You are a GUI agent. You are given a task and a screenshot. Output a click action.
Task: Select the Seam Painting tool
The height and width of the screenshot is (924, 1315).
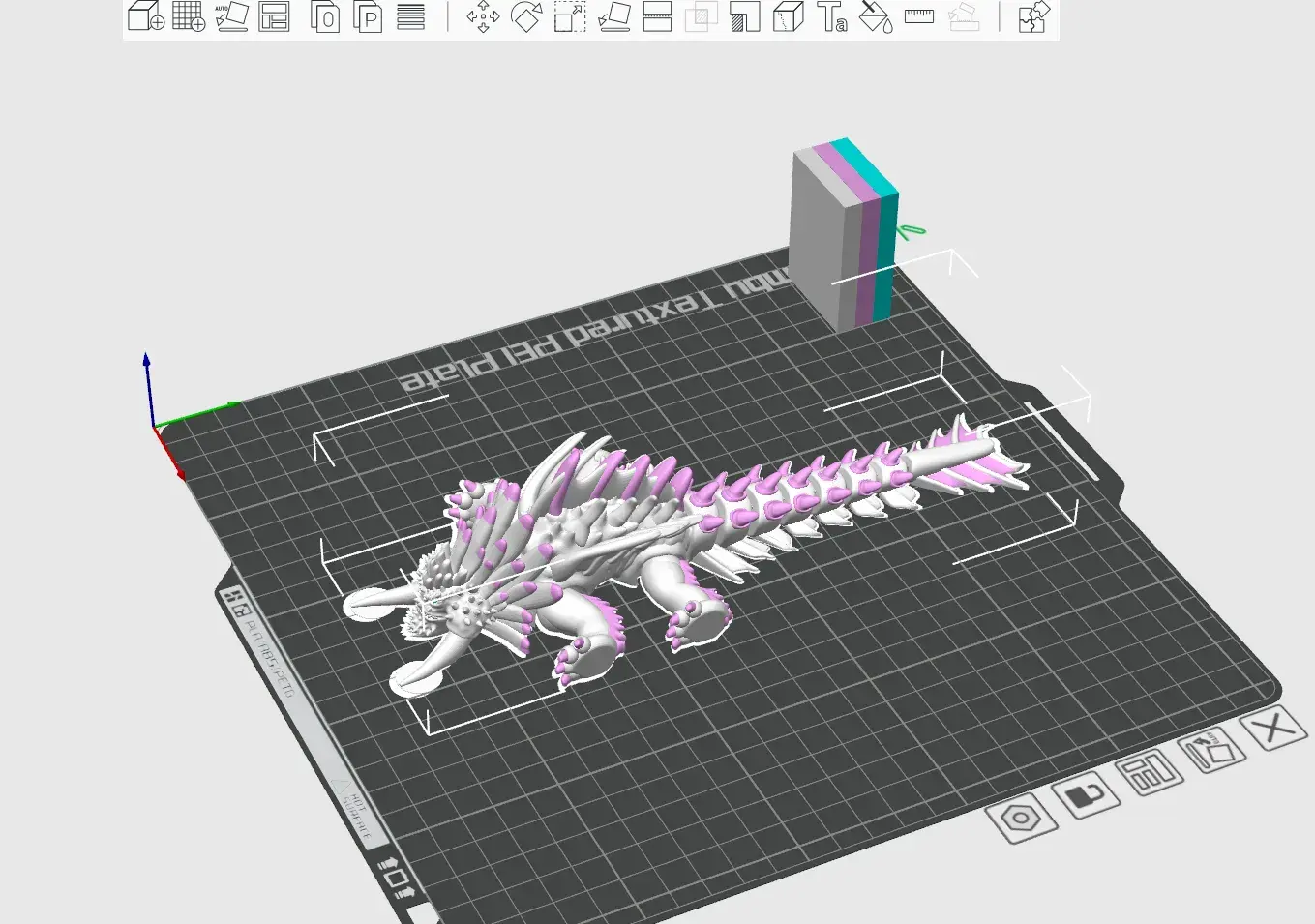pos(789,16)
